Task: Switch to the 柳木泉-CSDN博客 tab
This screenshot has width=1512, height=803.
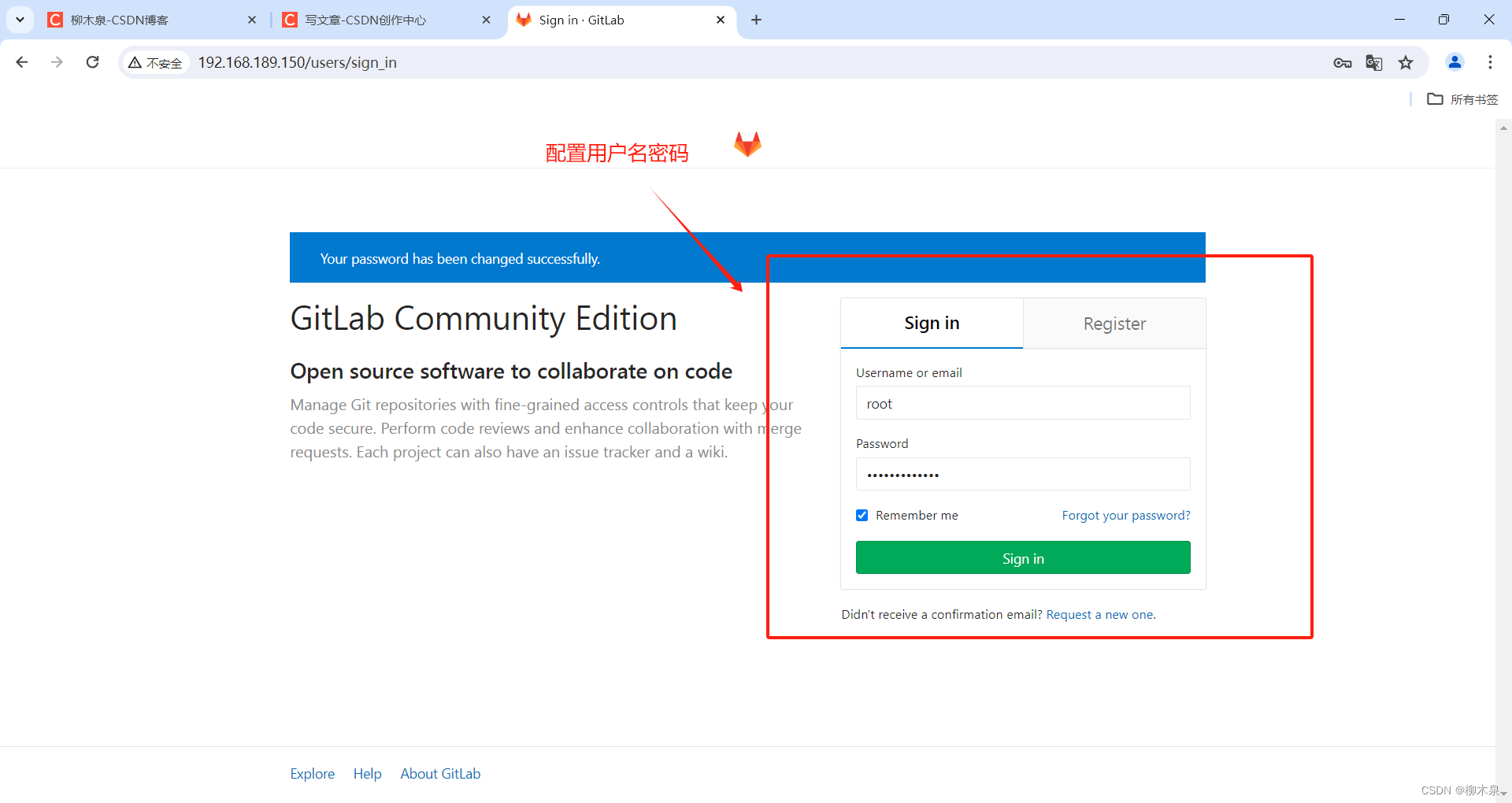Action: pos(152,20)
